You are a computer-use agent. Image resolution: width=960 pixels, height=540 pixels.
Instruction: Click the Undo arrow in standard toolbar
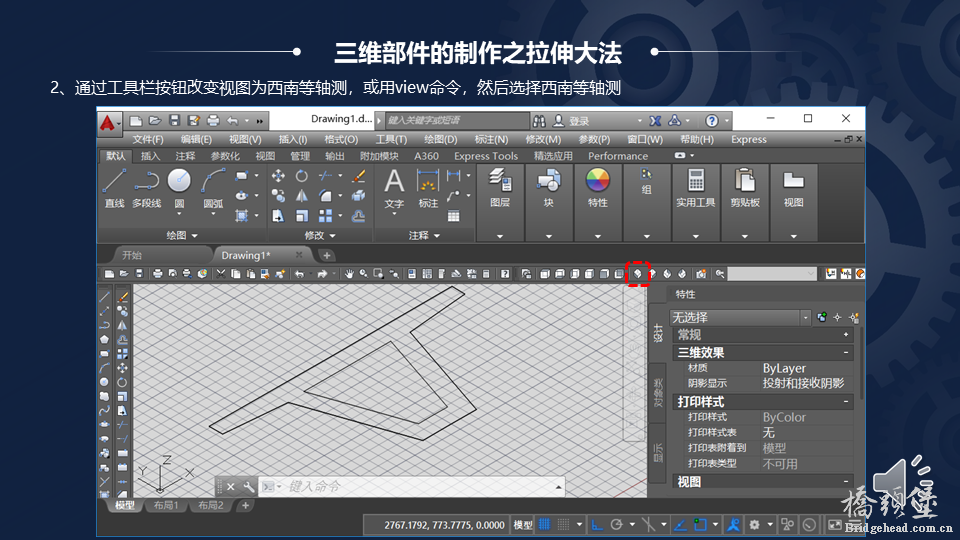299,274
